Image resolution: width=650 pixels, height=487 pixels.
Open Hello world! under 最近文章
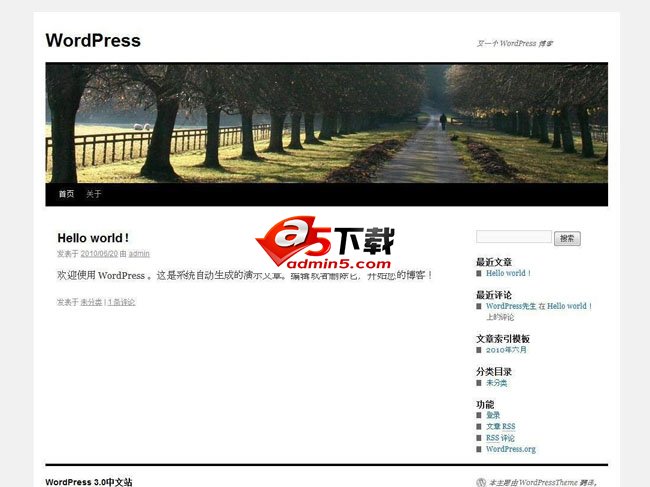pos(508,273)
